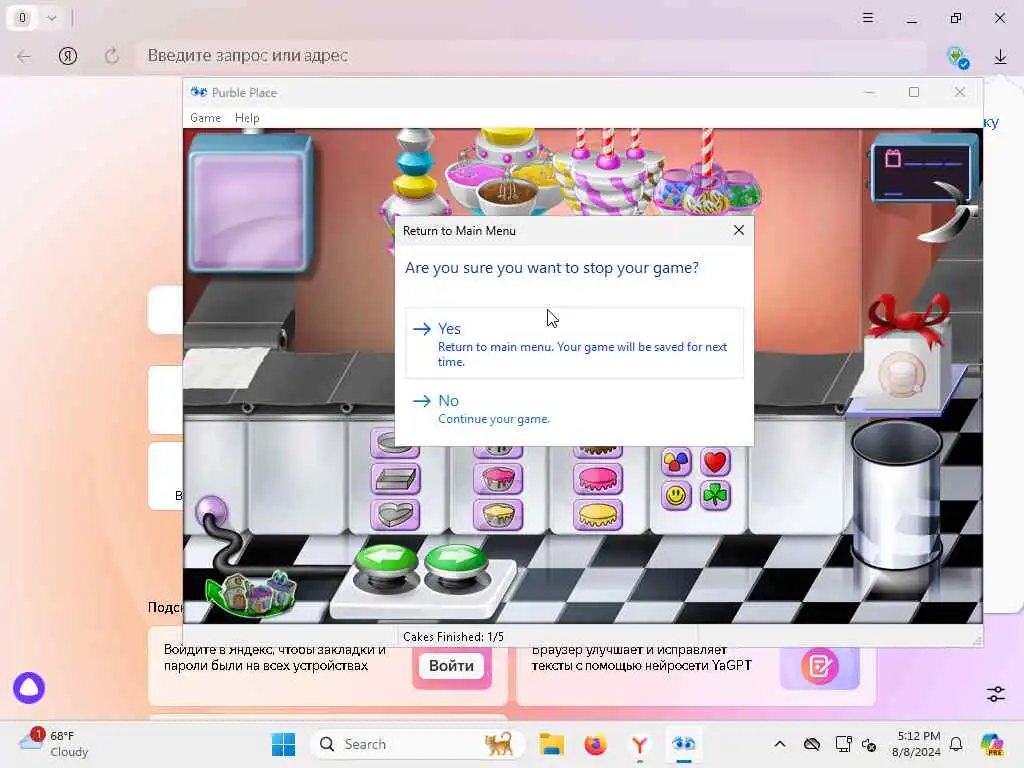Add the green clover decoration
The width and height of the screenshot is (1024, 768).
[x=715, y=496]
